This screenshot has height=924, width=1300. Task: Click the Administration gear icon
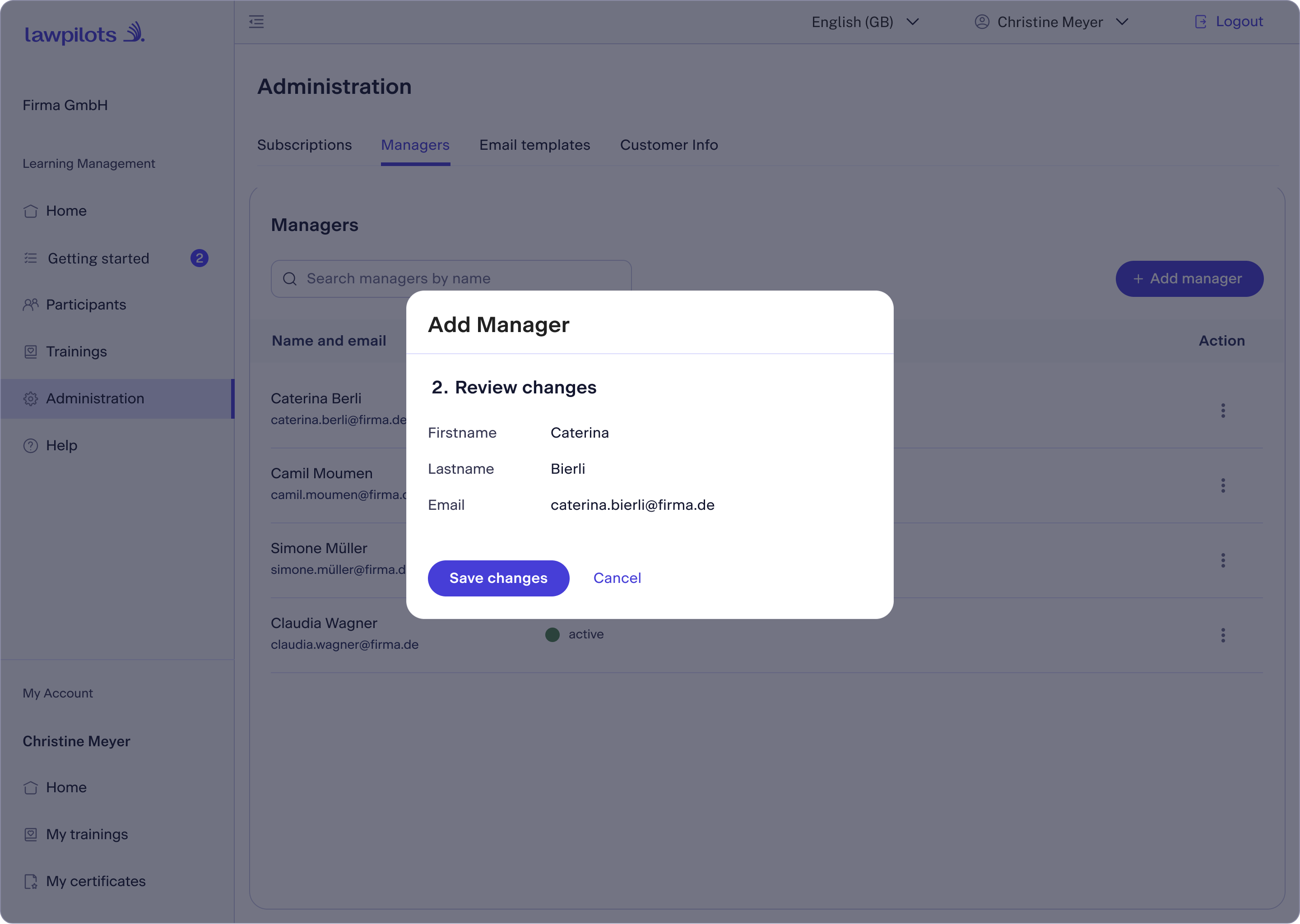(x=31, y=399)
